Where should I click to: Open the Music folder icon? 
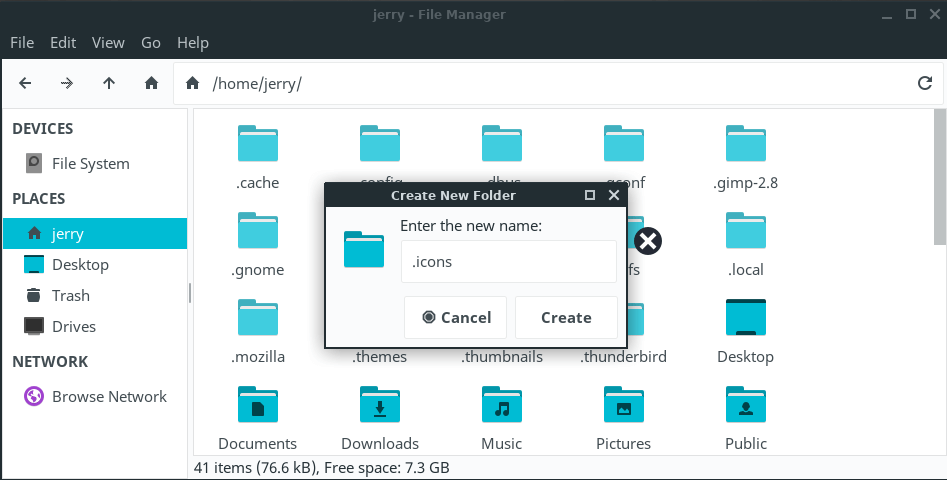[x=502, y=406]
